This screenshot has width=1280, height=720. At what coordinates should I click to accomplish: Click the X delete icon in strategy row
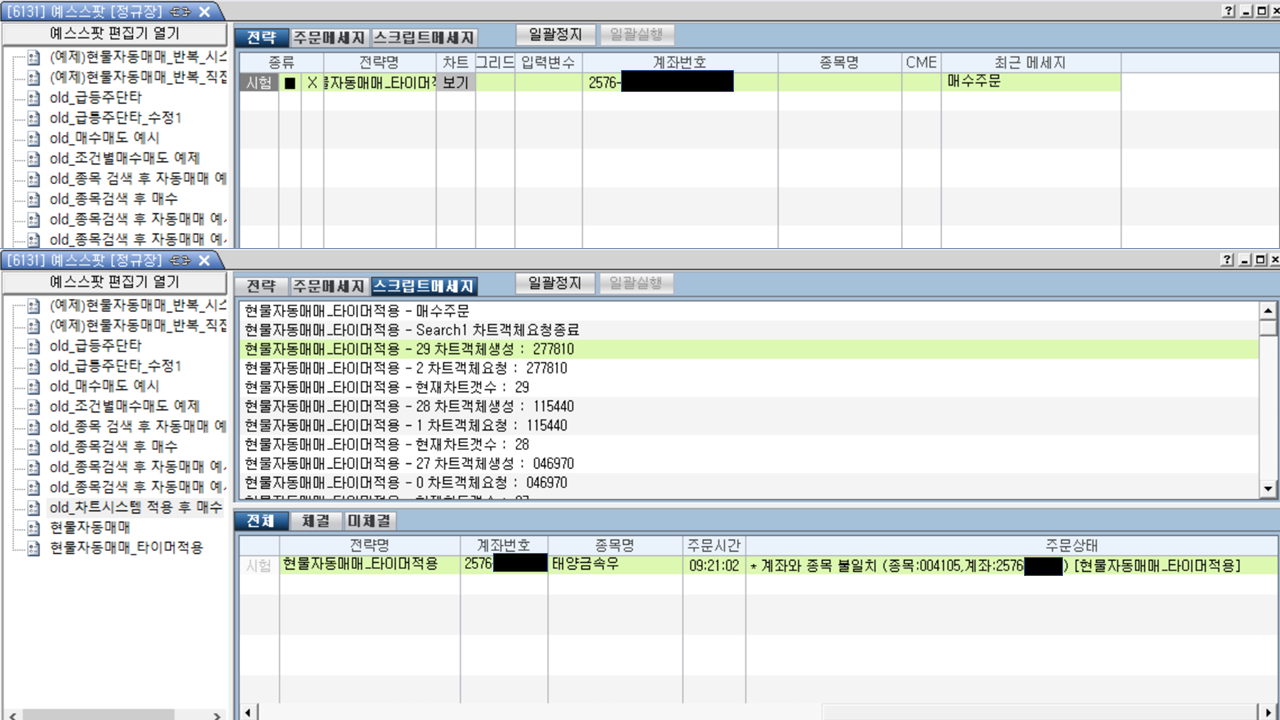coord(312,83)
